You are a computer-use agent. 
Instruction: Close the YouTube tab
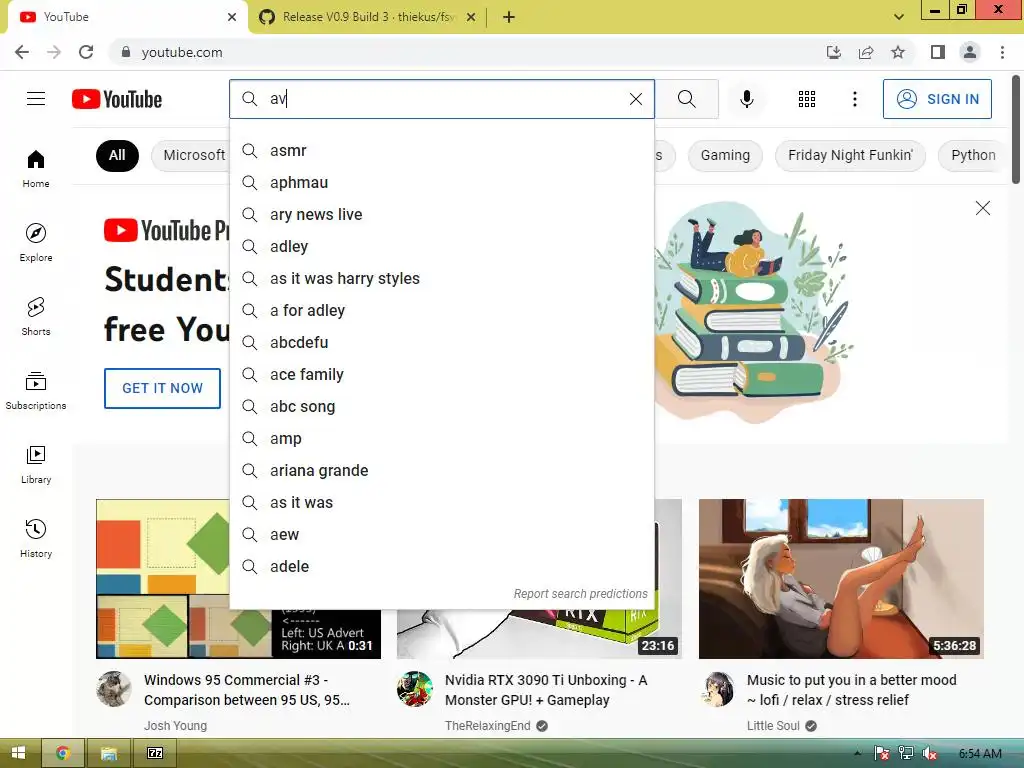pyautogui.click(x=232, y=17)
